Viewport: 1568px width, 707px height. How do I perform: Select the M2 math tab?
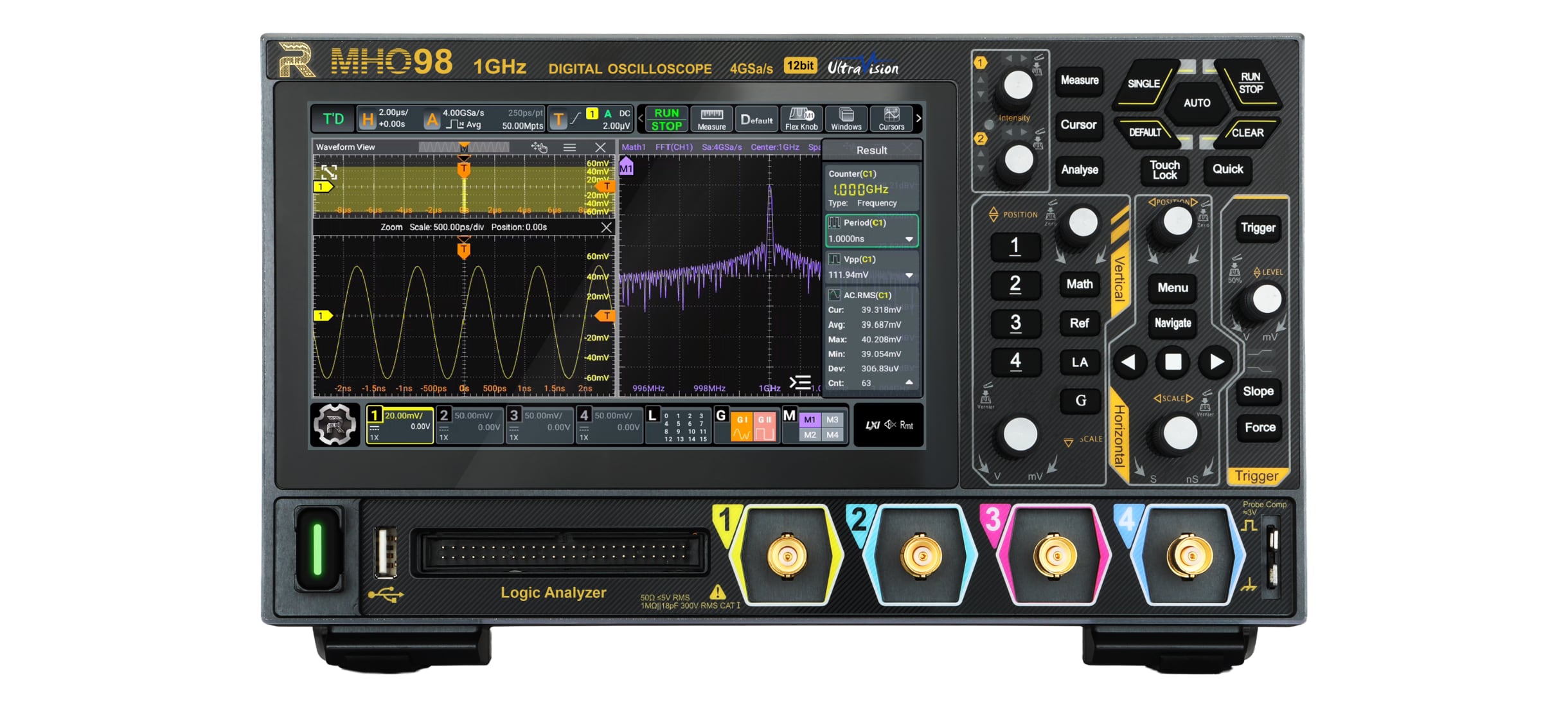810,435
